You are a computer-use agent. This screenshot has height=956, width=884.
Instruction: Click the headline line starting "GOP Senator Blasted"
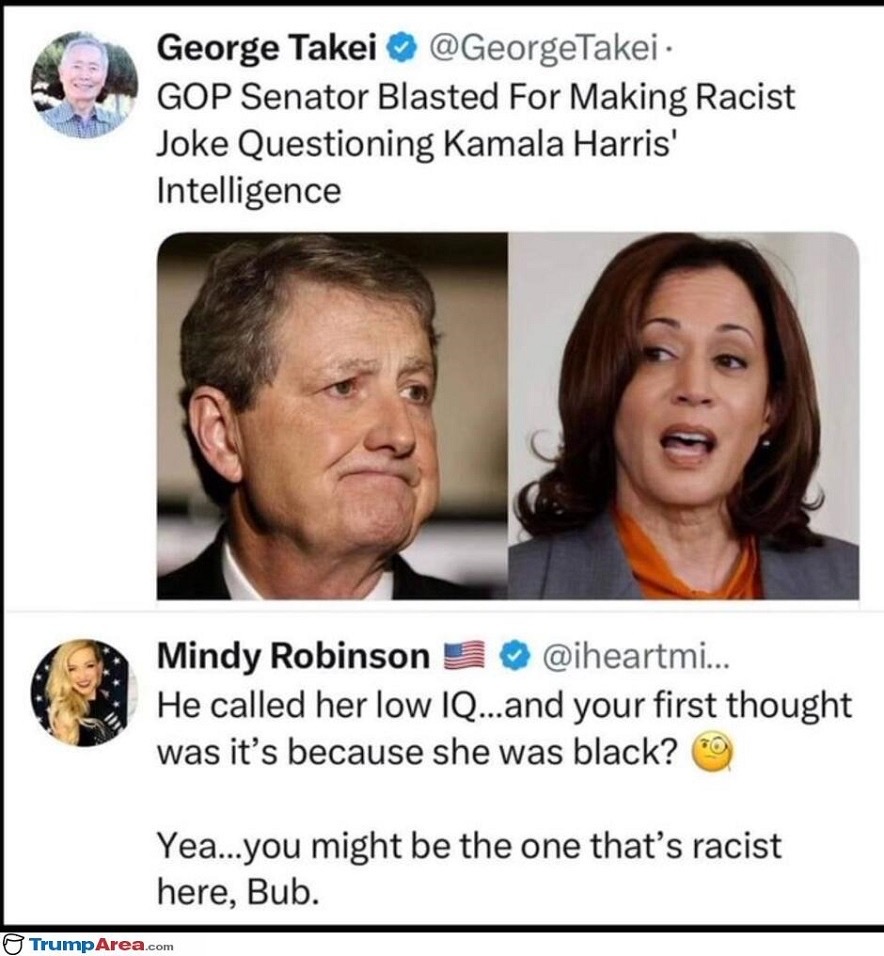[x=476, y=97]
